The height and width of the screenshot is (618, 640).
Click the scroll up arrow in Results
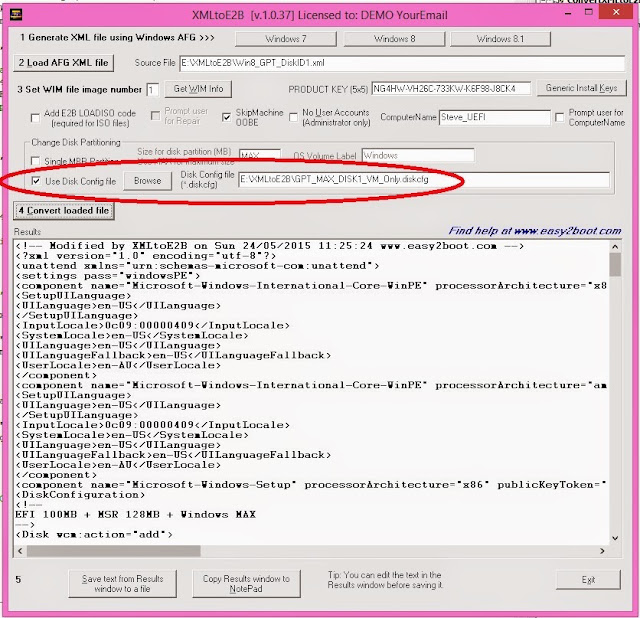(615, 247)
